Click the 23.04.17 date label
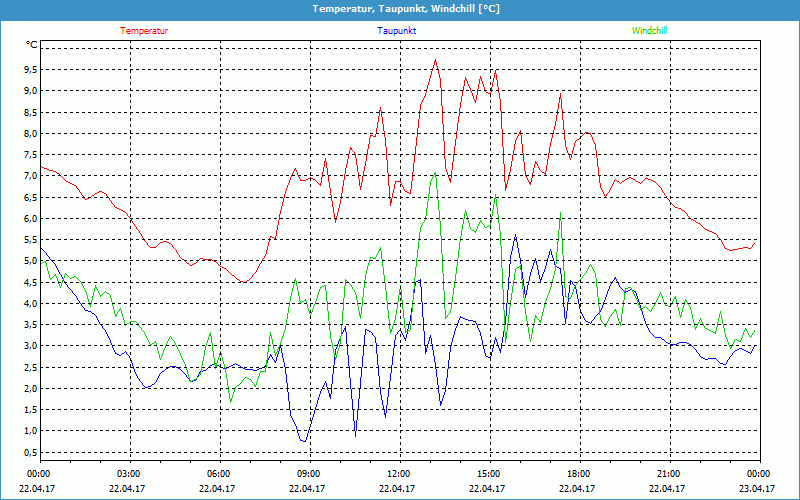Screen dimensions: 800x500 [758, 489]
